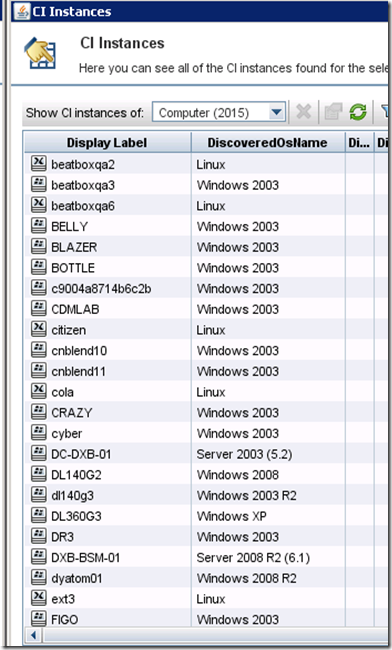Click computer icon for DL360G3
Image resolution: width=392 pixels, height=650 pixels.
(x=39, y=516)
